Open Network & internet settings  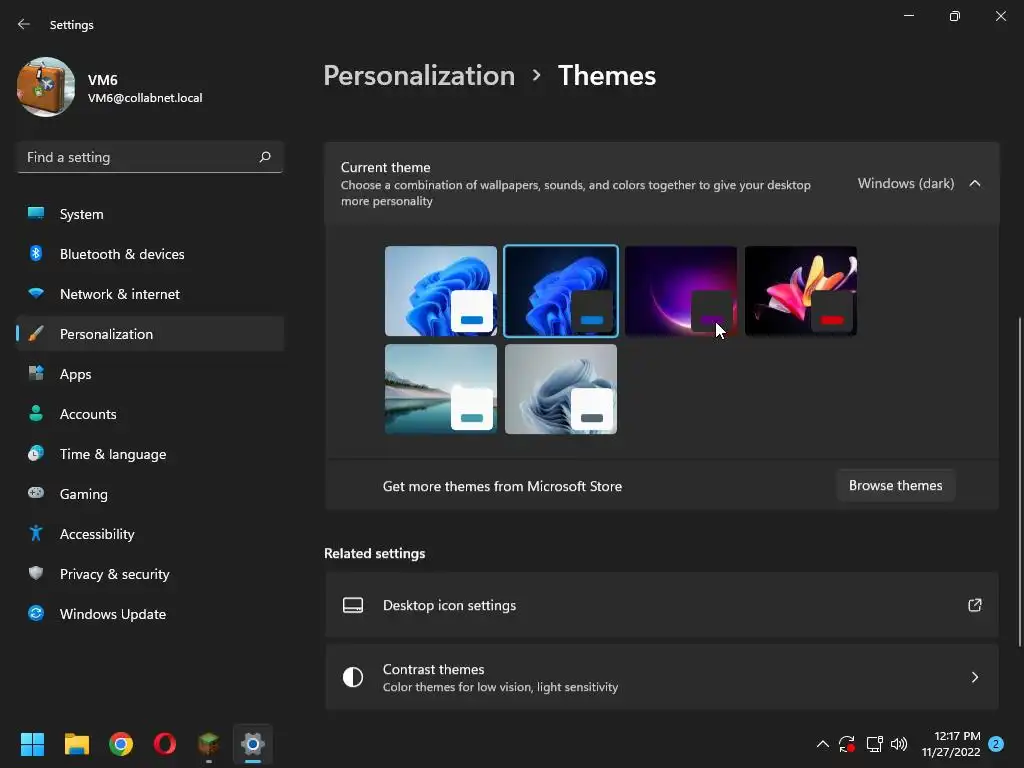tap(150, 294)
